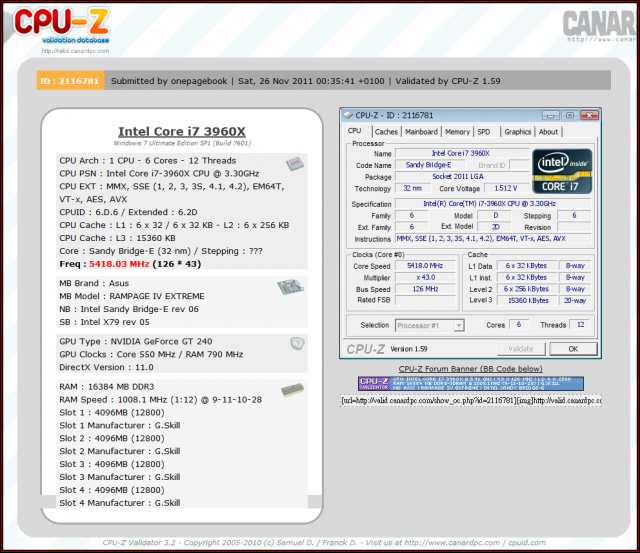Click the CPU chip icon beside CPU Arch
This screenshot has width=640, height=553.
[x=294, y=164]
